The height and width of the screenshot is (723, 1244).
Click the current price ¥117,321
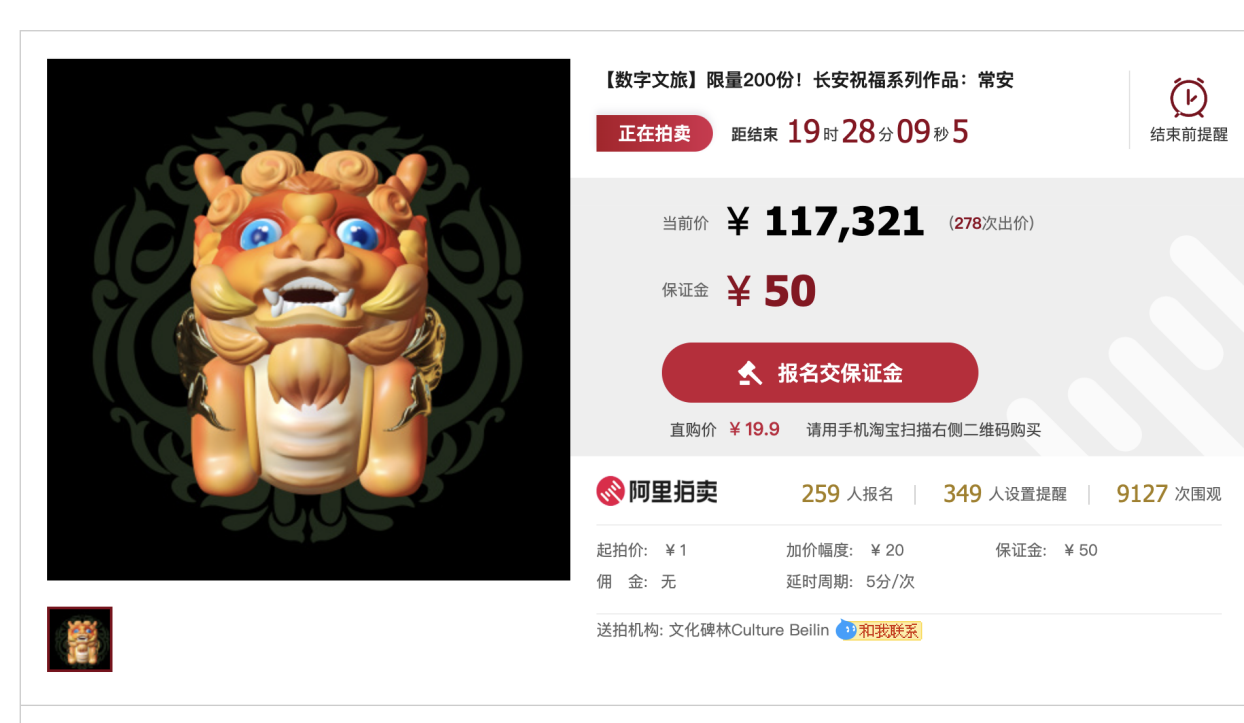(x=825, y=221)
